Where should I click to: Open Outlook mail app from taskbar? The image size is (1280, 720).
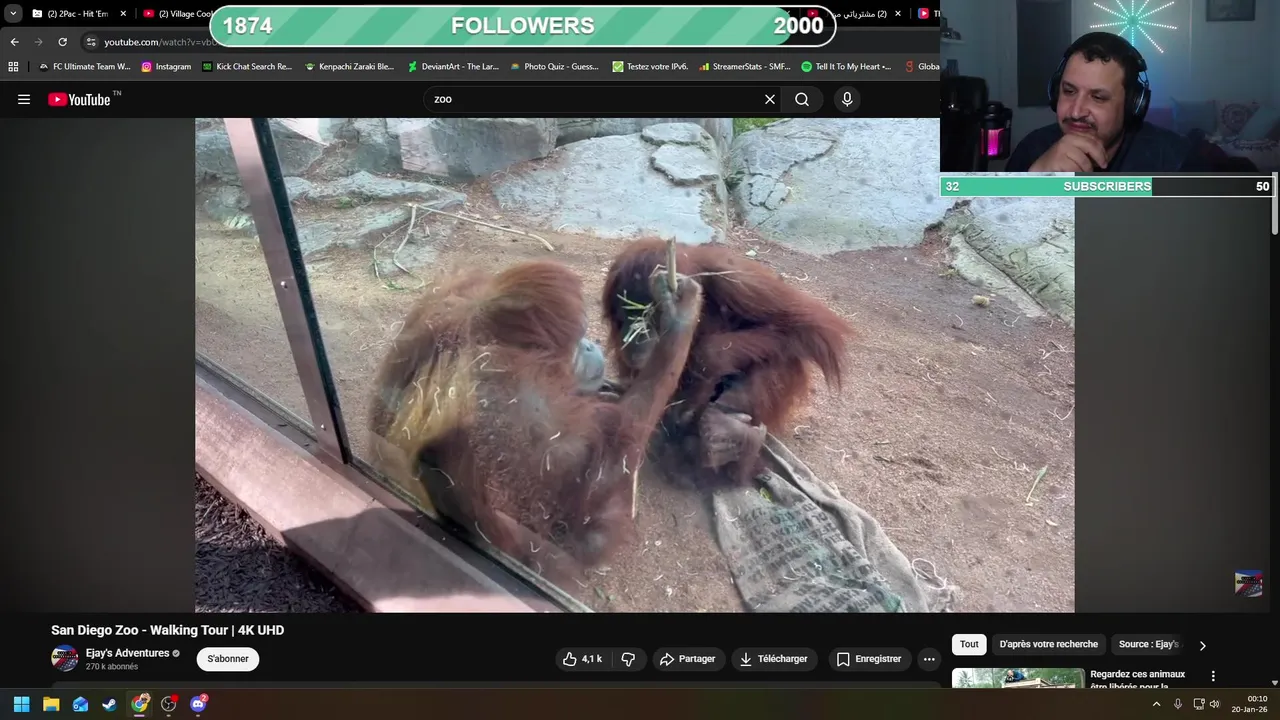click(x=80, y=704)
